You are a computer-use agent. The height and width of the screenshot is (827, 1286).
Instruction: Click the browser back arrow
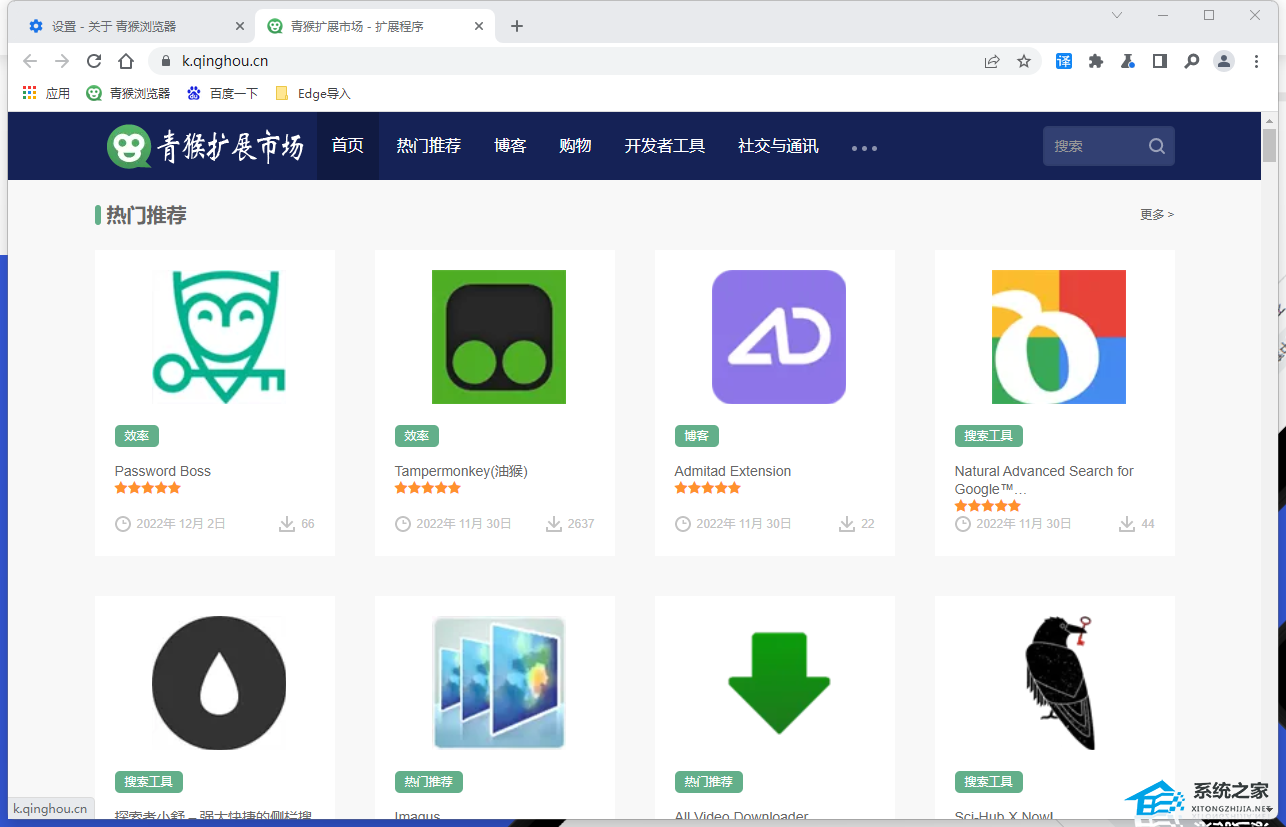click(30, 61)
